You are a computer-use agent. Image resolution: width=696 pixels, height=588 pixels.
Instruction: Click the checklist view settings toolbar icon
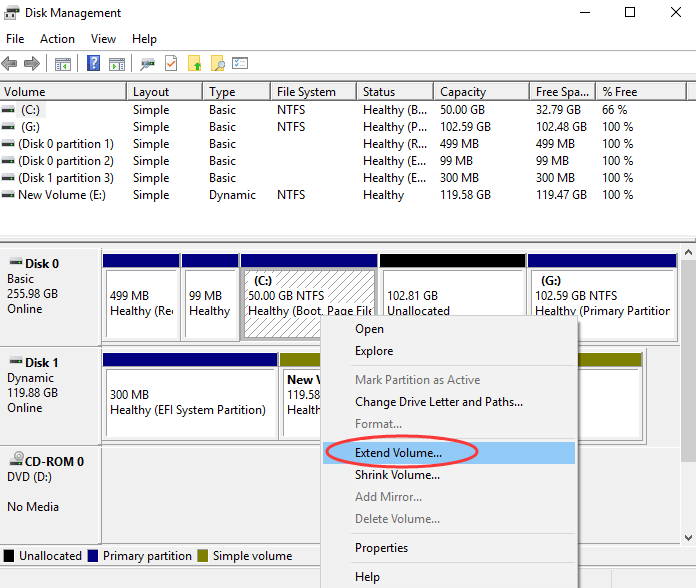pyautogui.click(x=240, y=63)
